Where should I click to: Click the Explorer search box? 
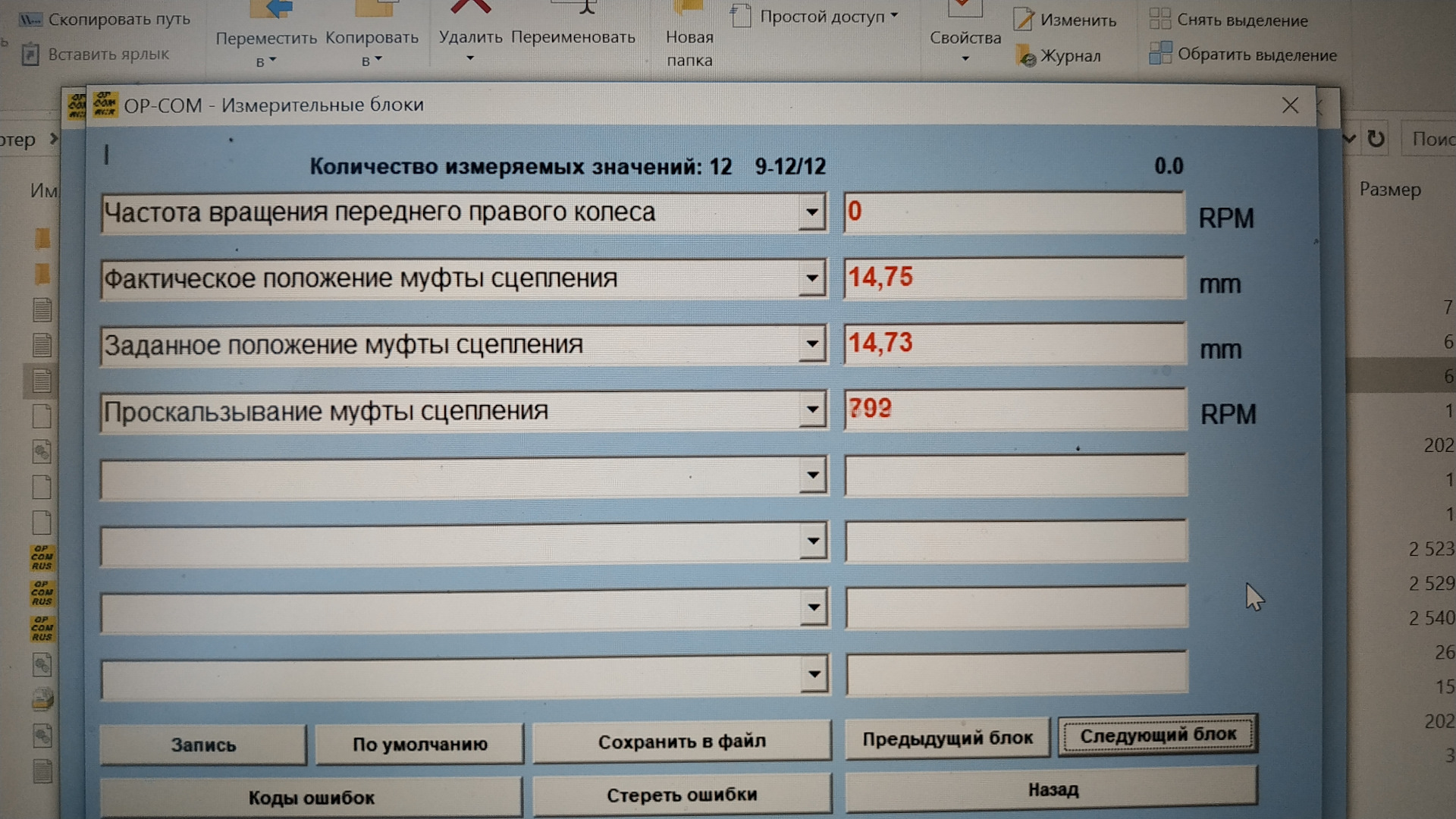[x=1428, y=139]
